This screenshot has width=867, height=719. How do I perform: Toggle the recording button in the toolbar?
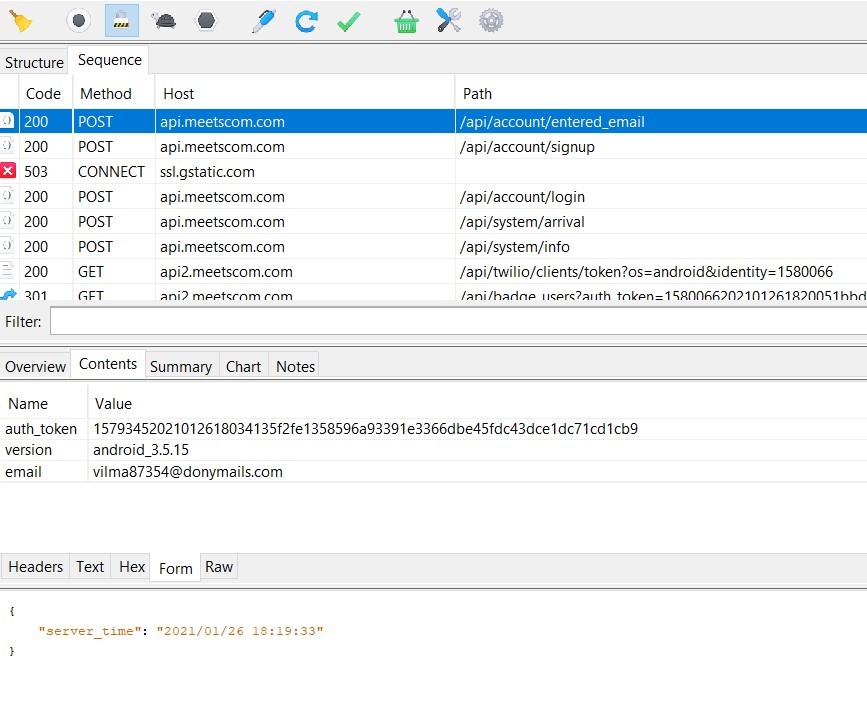(79, 21)
